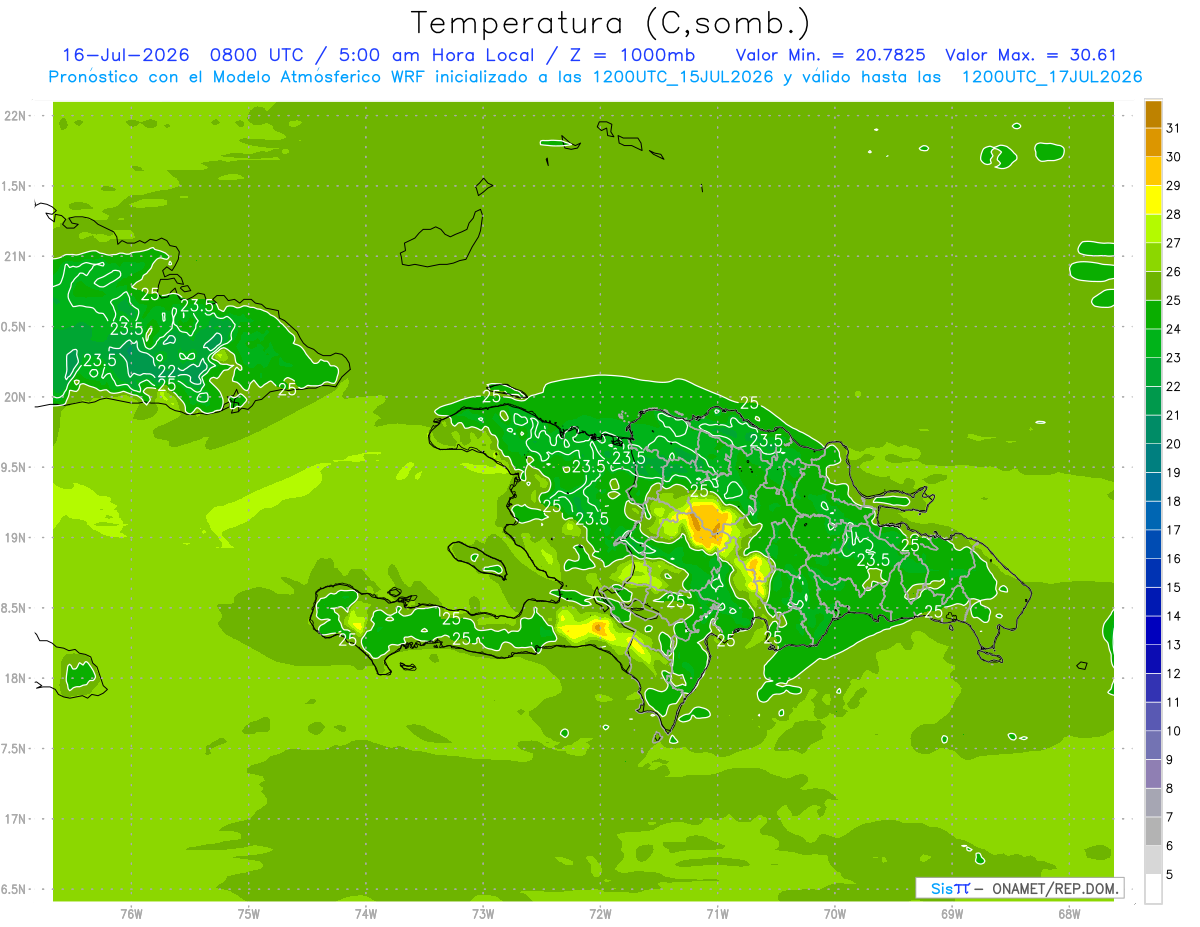This screenshot has height=927, width=1200.
Task: Click the "22N" latitude axis label
Action: coord(16,116)
